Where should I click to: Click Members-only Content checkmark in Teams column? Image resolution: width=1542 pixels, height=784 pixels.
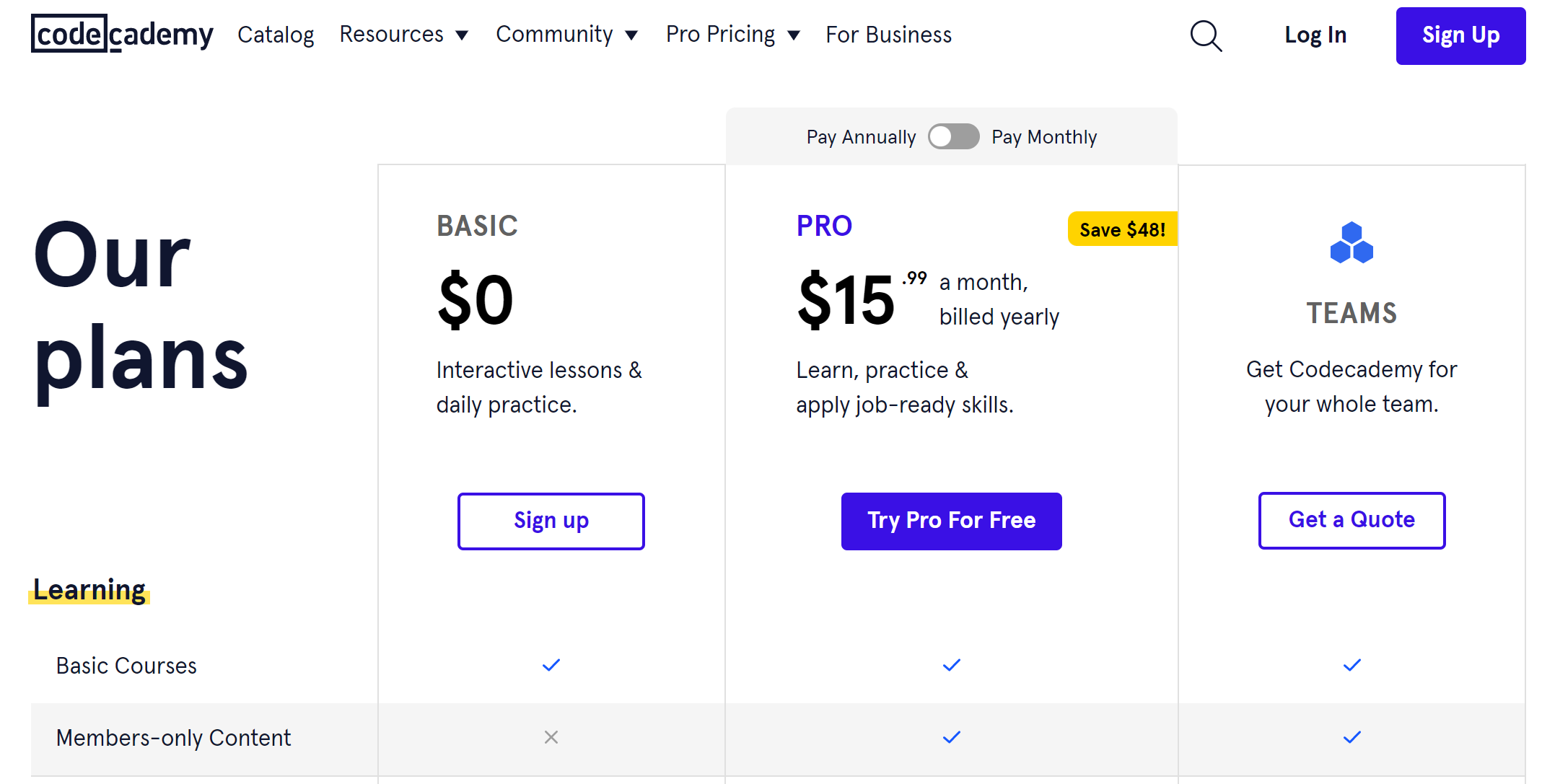[1352, 737]
